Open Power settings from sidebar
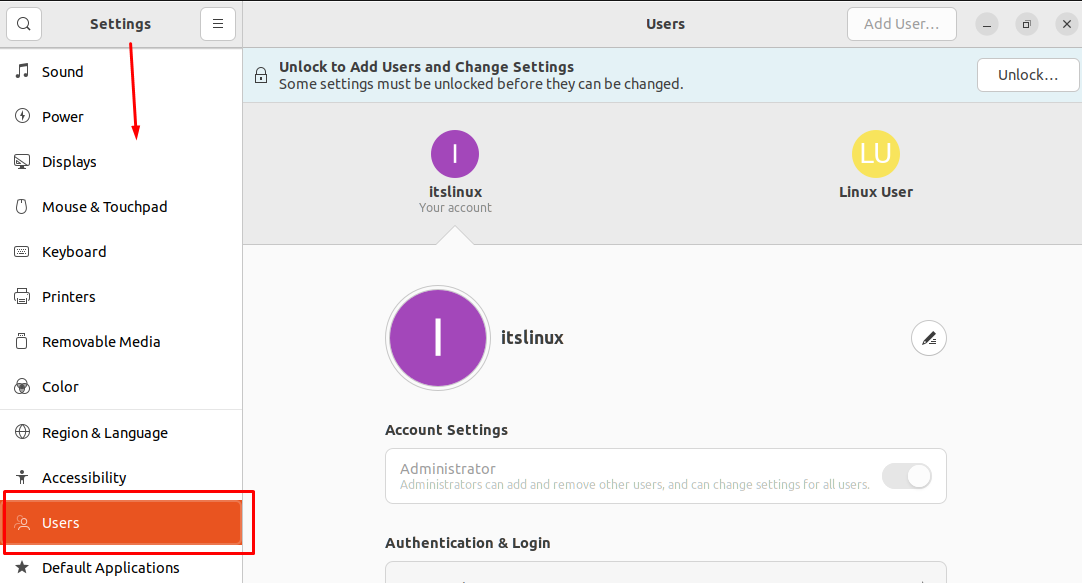 pos(20,116)
